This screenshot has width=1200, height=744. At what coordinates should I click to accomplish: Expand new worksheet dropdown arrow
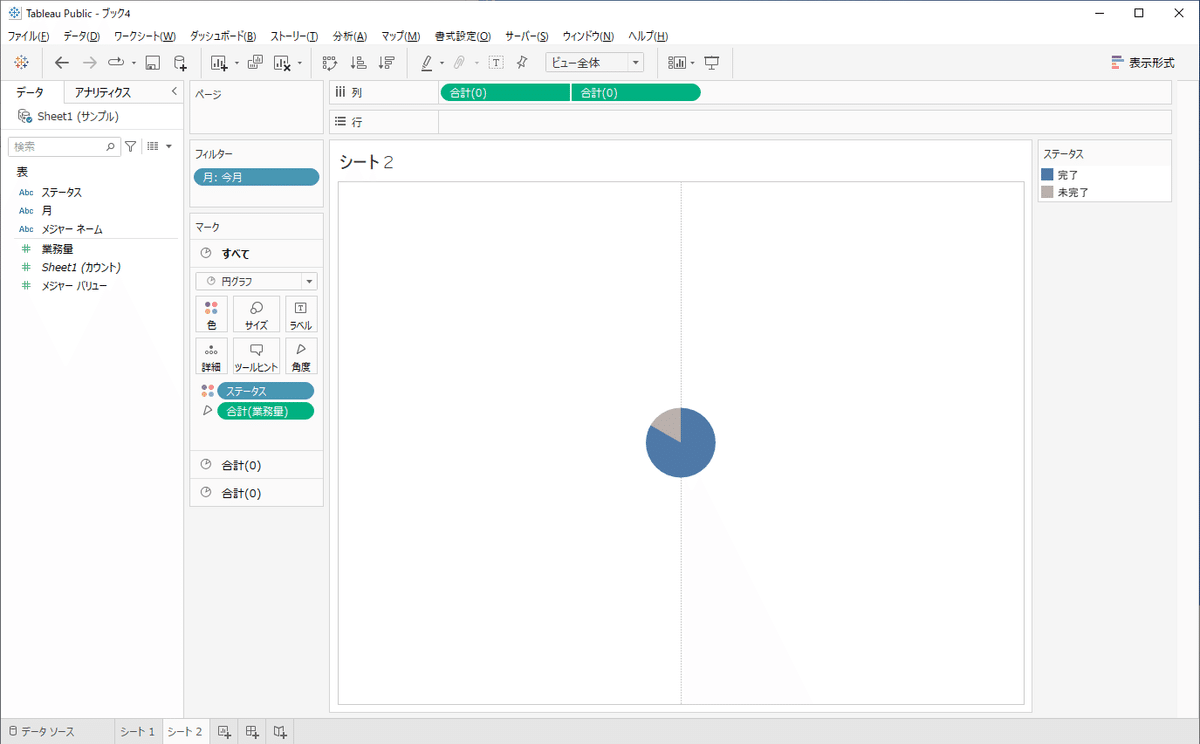click(x=237, y=63)
